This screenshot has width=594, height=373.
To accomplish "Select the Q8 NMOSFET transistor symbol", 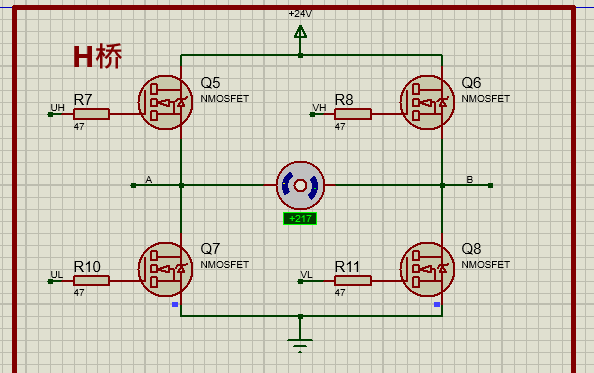I will (x=427, y=269).
